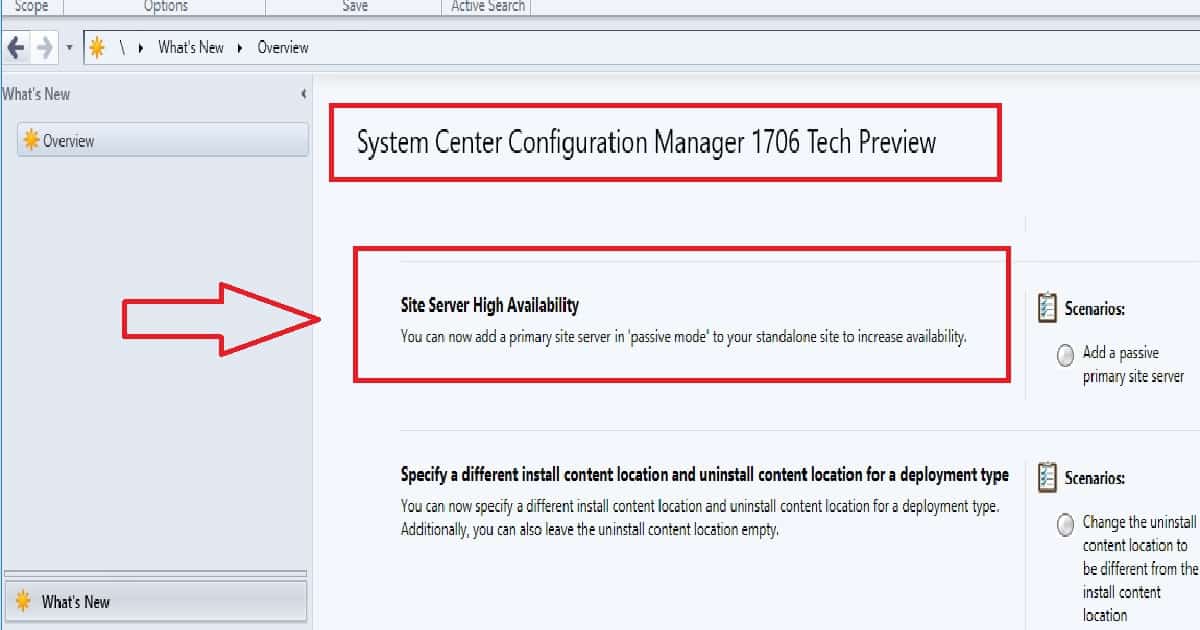1200x630 pixels.
Task: Click System Center Configuration Manager 1706 title
Action: [646, 142]
